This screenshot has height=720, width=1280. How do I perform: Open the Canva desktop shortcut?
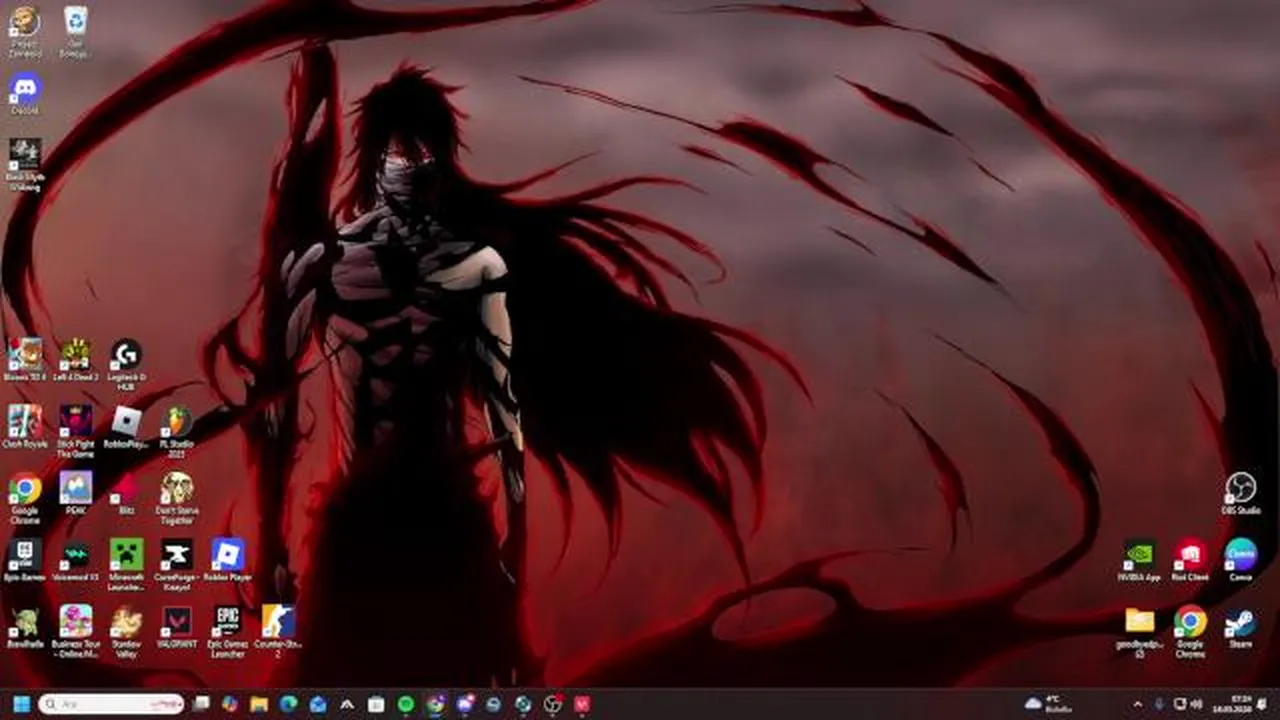(x=1240, y=559)
